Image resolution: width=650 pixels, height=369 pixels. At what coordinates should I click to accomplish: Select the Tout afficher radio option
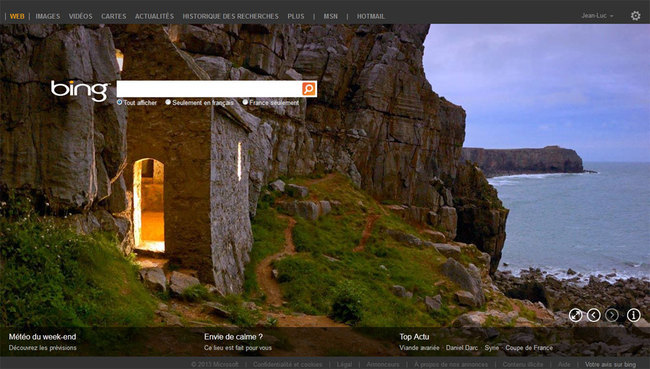coord(119,102)
